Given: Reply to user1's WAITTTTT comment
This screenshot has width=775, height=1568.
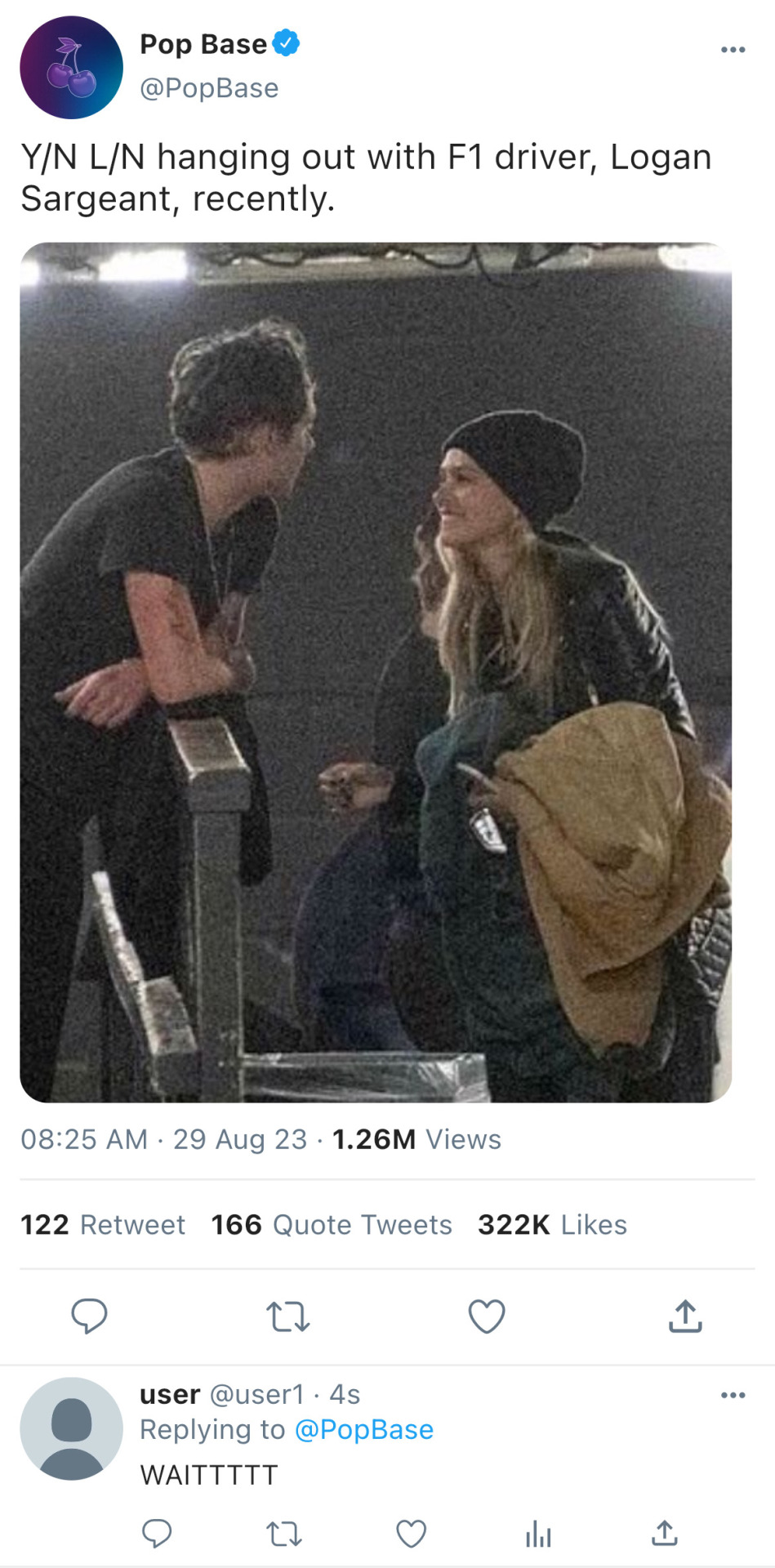Looking at the screenshot, I should click(x=156, y=1534).
